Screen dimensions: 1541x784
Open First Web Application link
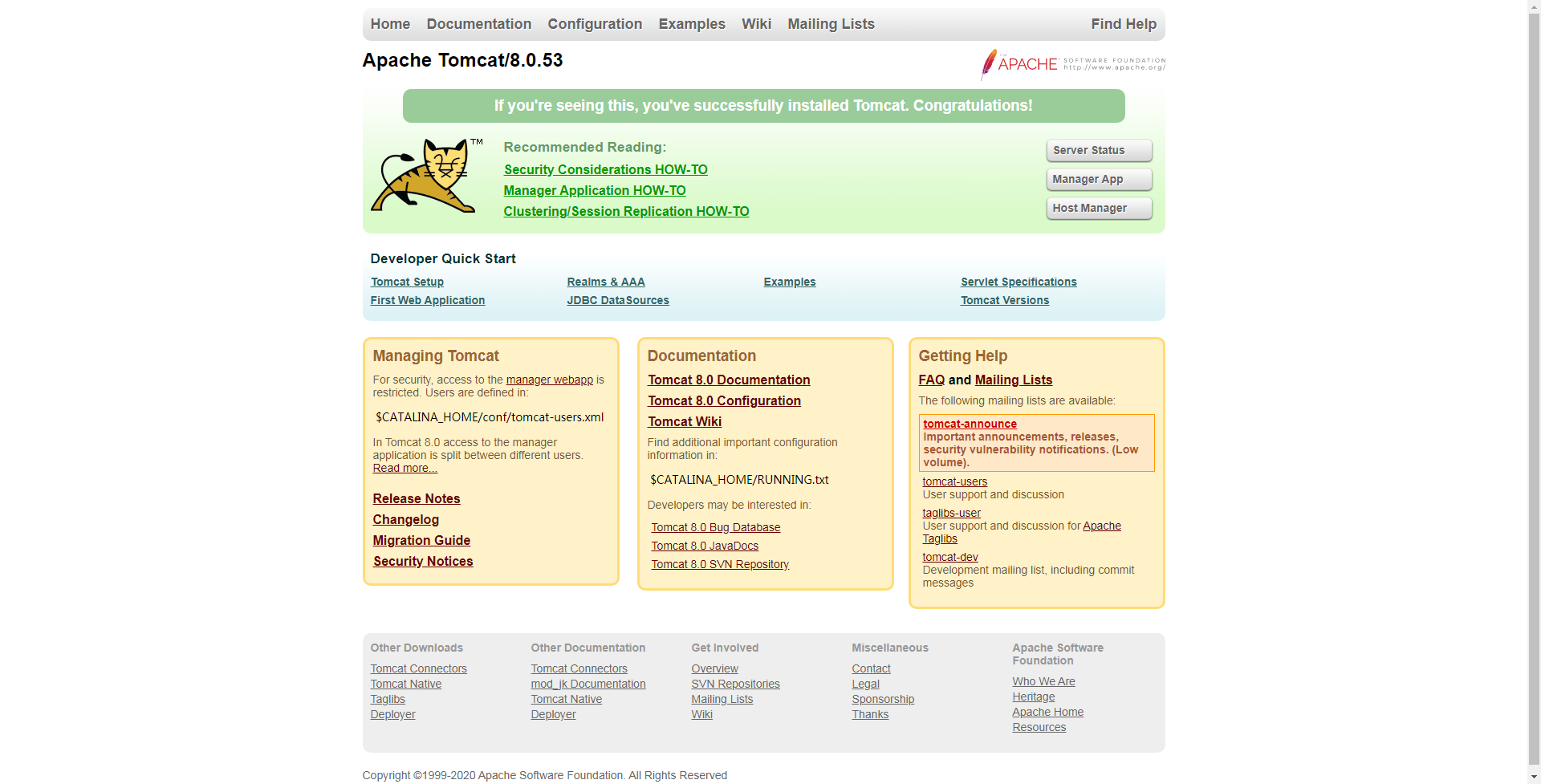coord(428,300)
